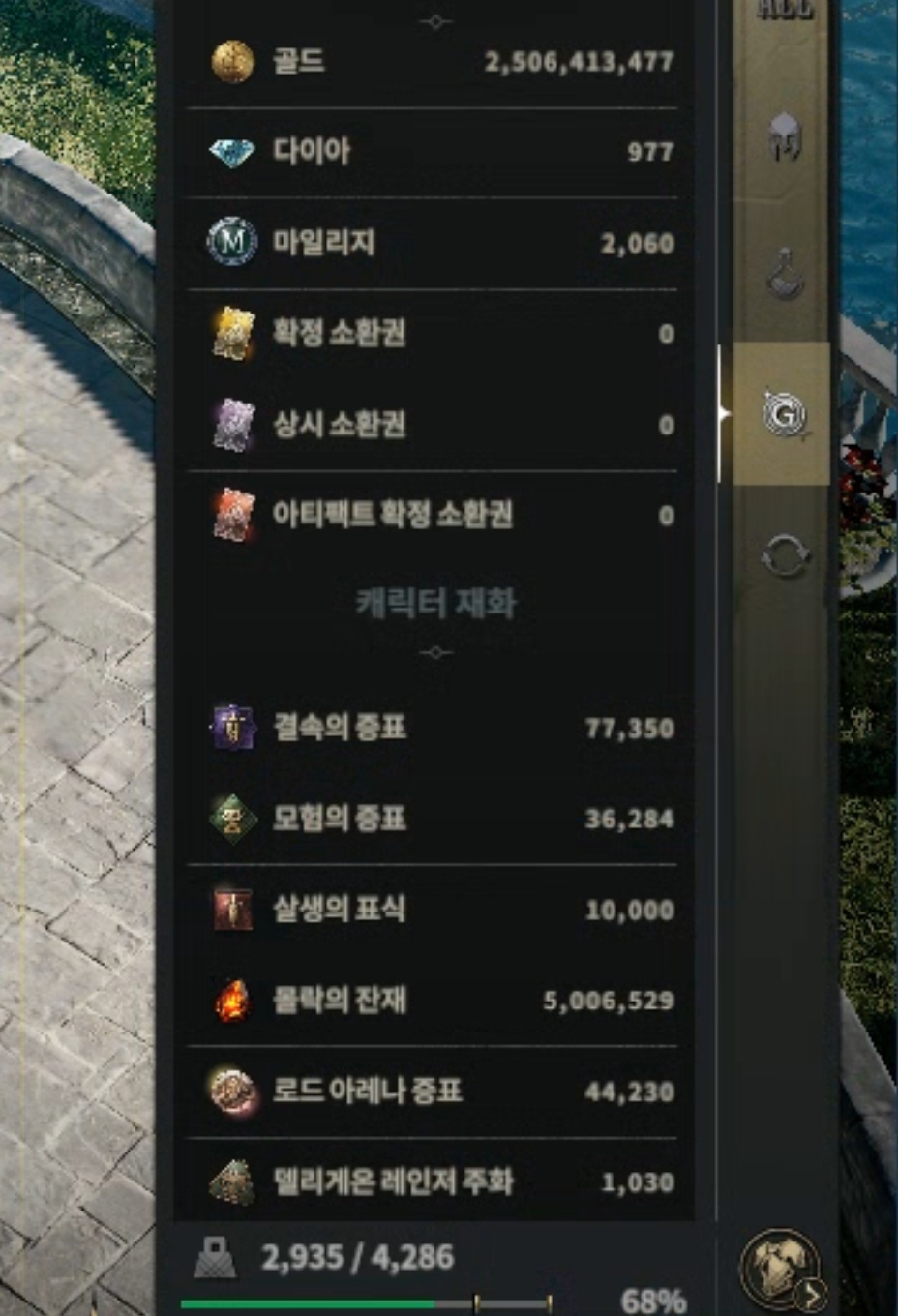Click the gold coin icon
This screenshot has height=1316, width=898.
[x=232, y=62]
